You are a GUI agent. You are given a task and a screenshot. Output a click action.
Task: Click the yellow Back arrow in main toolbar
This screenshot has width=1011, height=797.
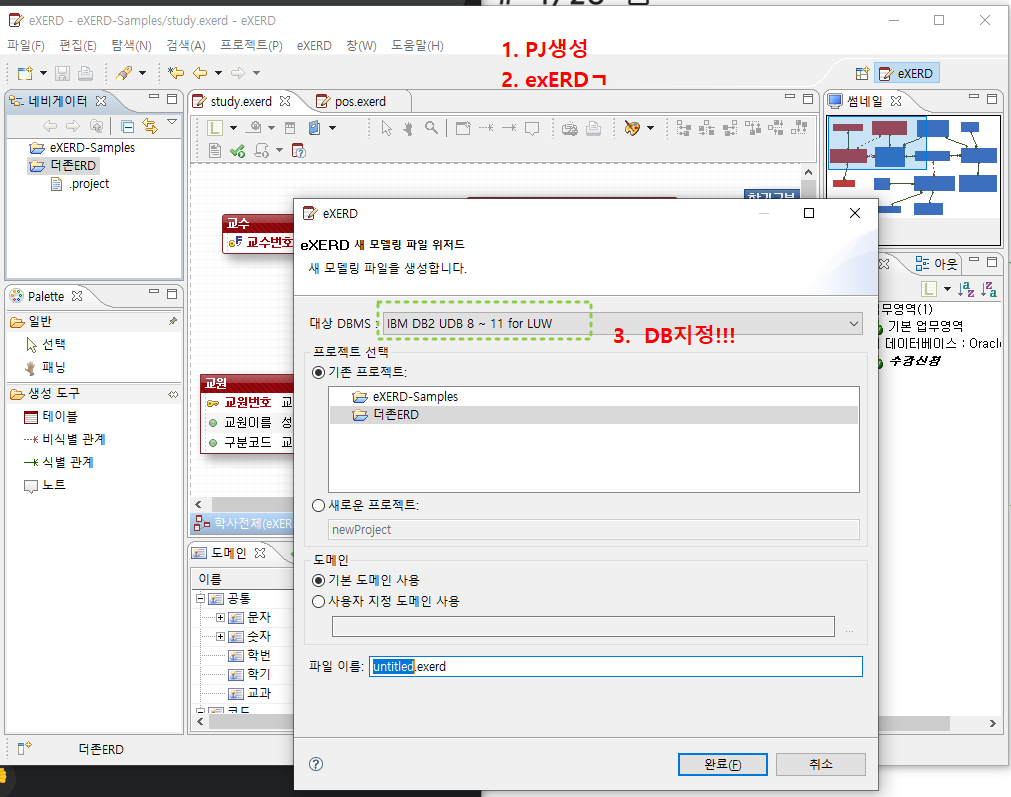(x=201, y=73)
